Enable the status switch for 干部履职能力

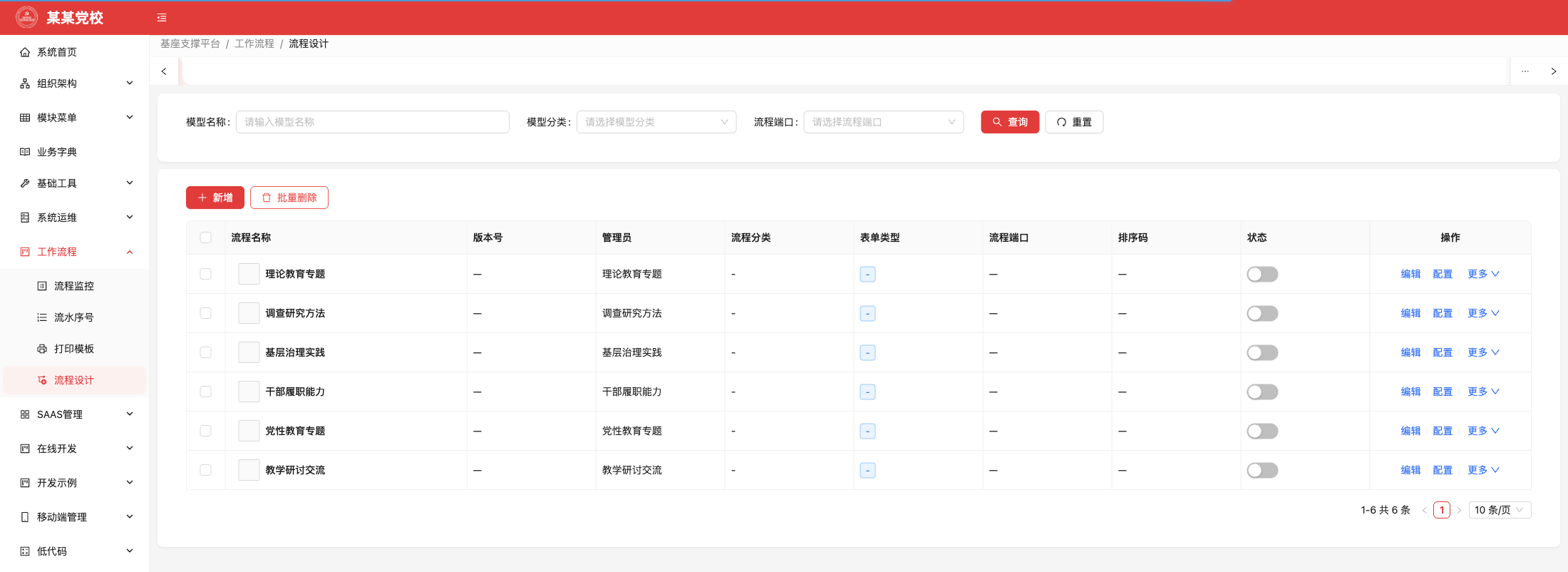coord(1262,392)
